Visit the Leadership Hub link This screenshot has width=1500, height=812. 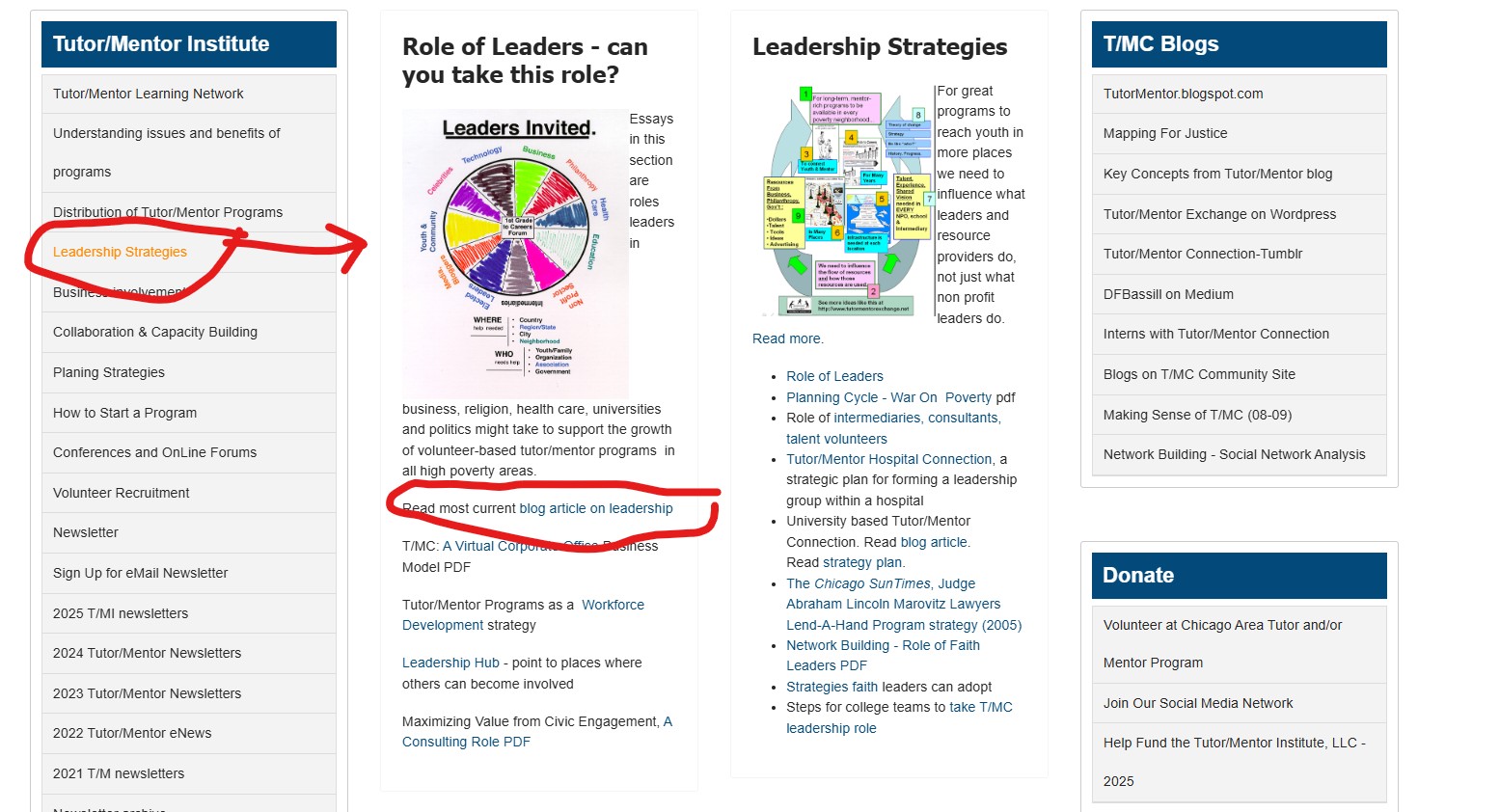[x=450, y=663]
